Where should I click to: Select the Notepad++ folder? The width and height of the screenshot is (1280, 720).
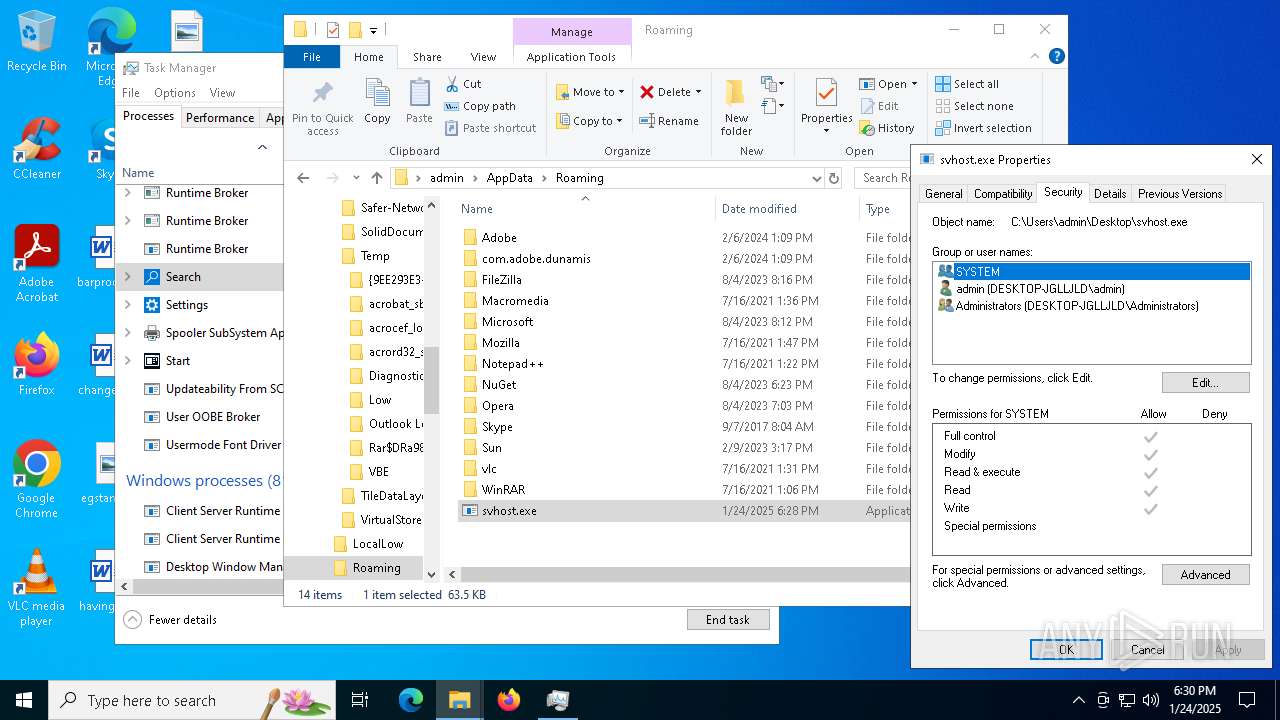coord(512,364)
